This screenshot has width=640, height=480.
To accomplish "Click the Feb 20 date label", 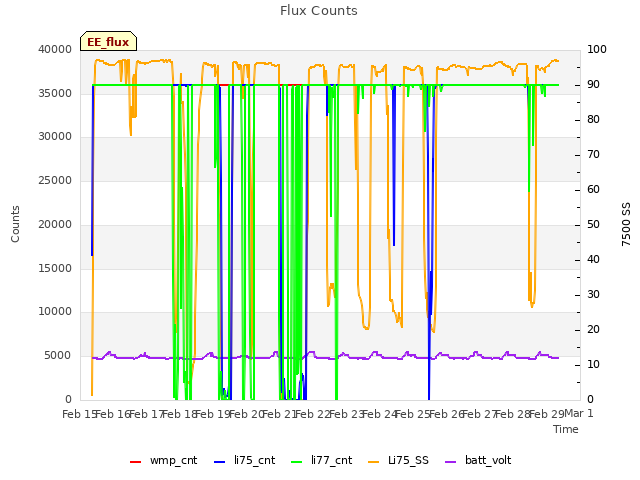I will click(245, 414).
